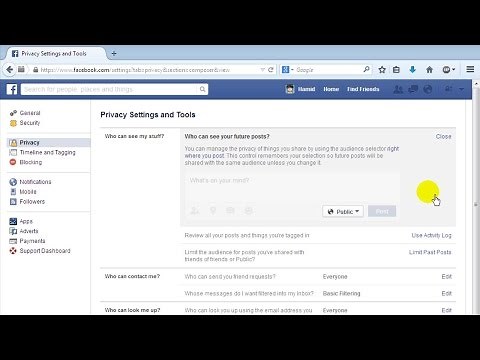Click the downloads arrow icon

point(412,69)
